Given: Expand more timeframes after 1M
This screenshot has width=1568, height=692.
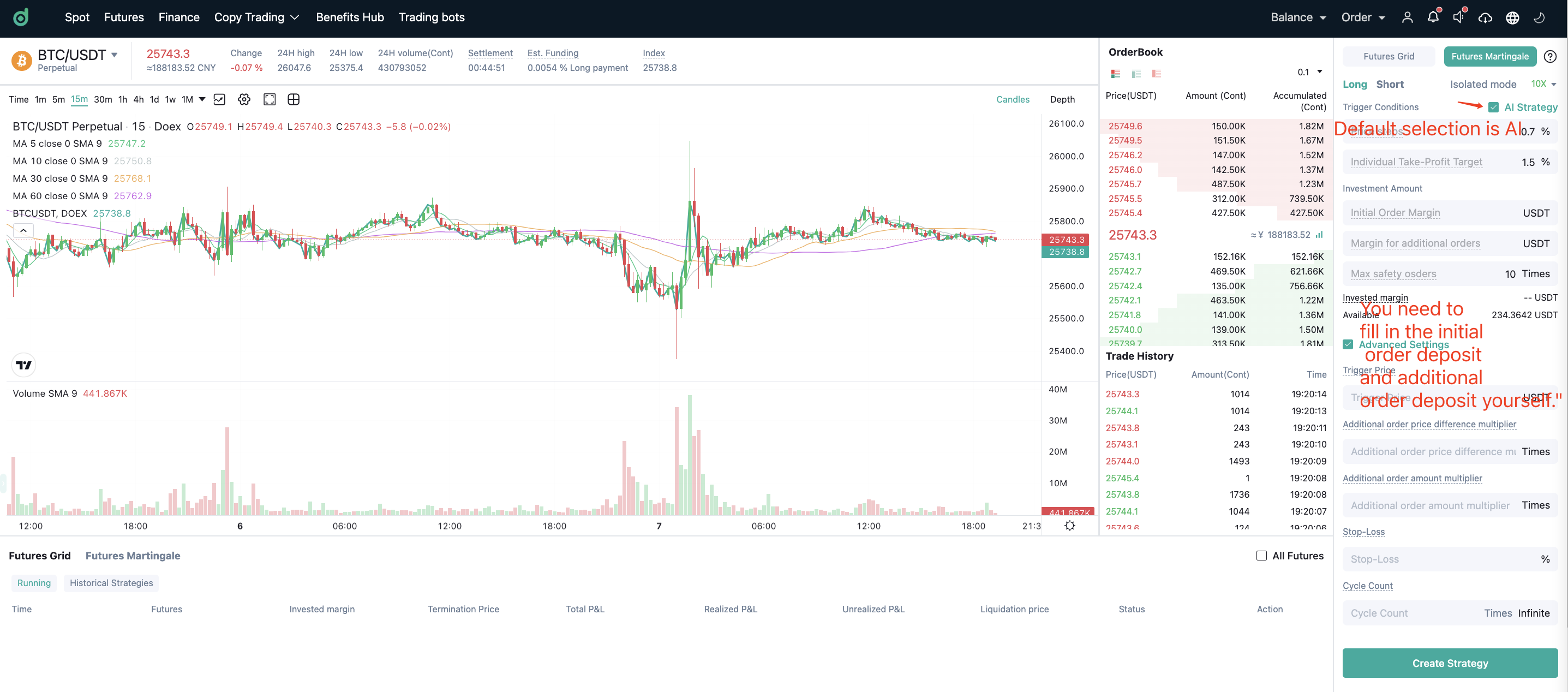Looking at the screenshot, I should 202,99.
